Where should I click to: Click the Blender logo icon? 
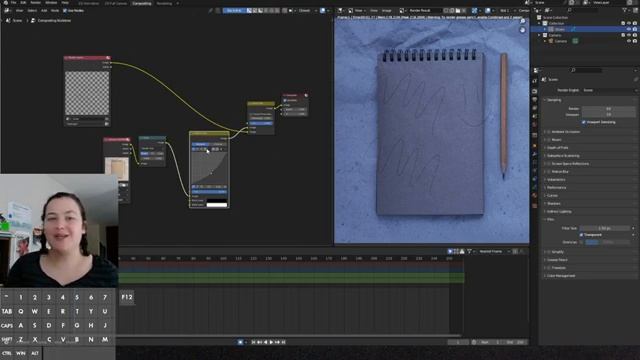(x=5, y=3)
